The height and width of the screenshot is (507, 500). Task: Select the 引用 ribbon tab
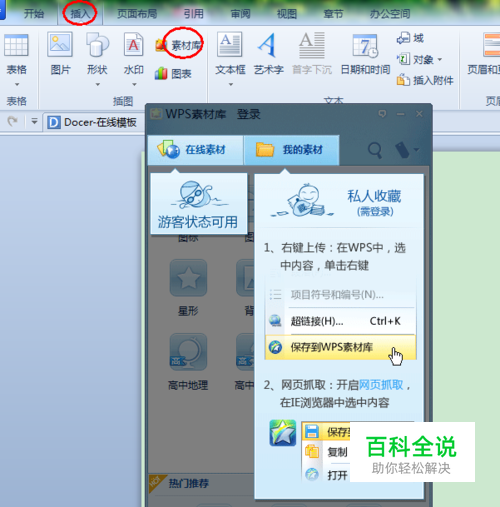point(194,14)
